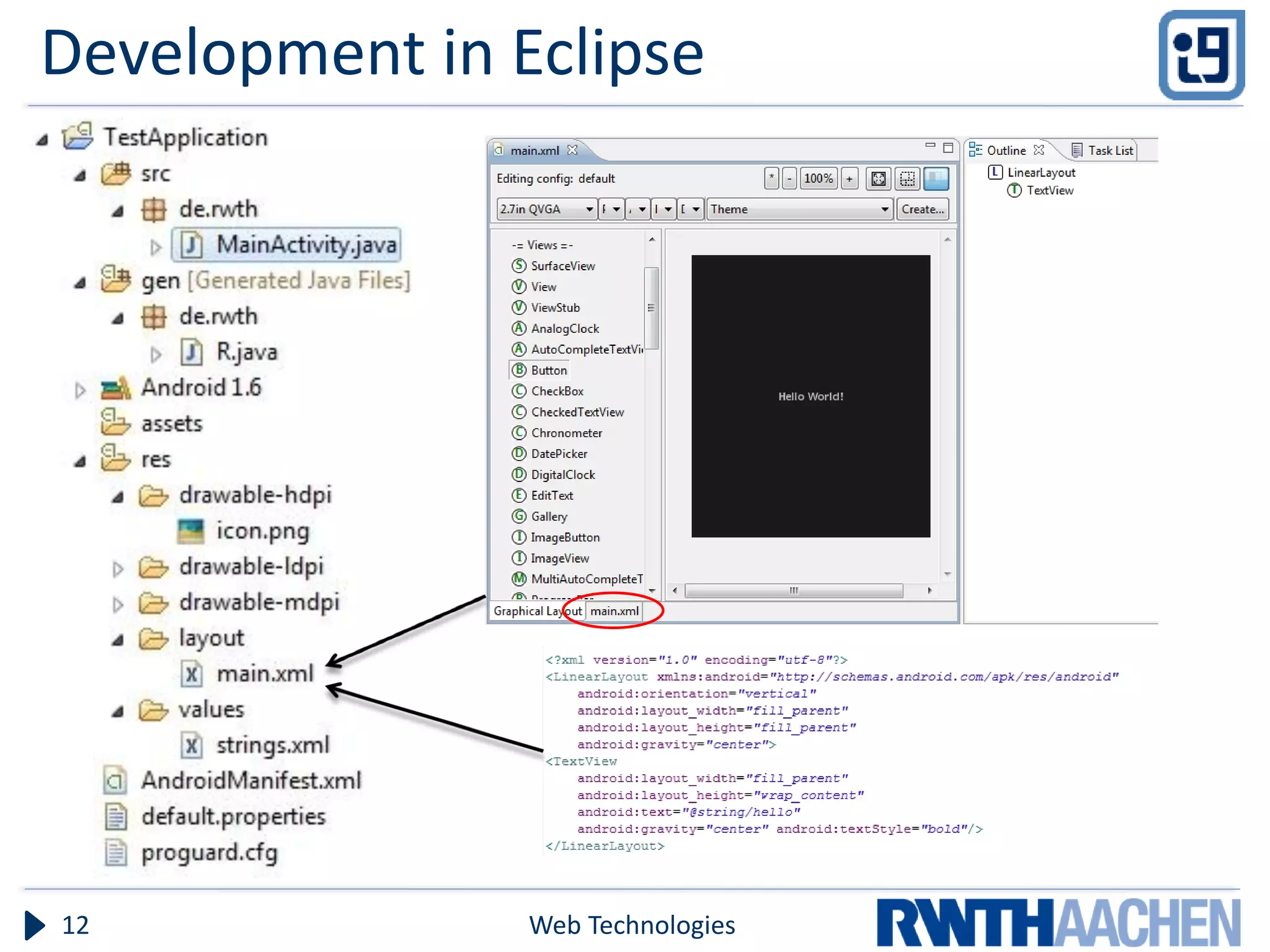Expand the Android 1.6 library node
Screen dimensions: 1270x952
pos(80,390)
